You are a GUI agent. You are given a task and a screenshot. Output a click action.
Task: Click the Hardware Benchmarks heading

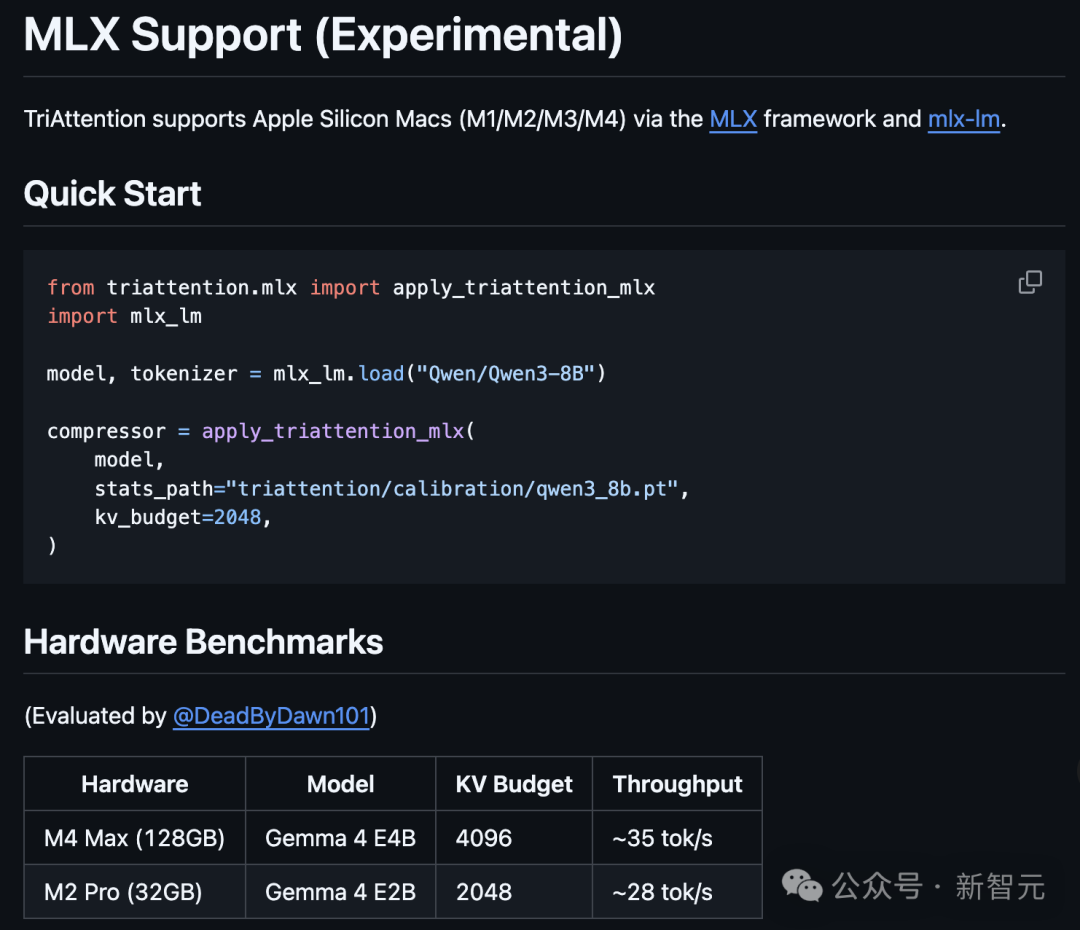pos(203,642)
